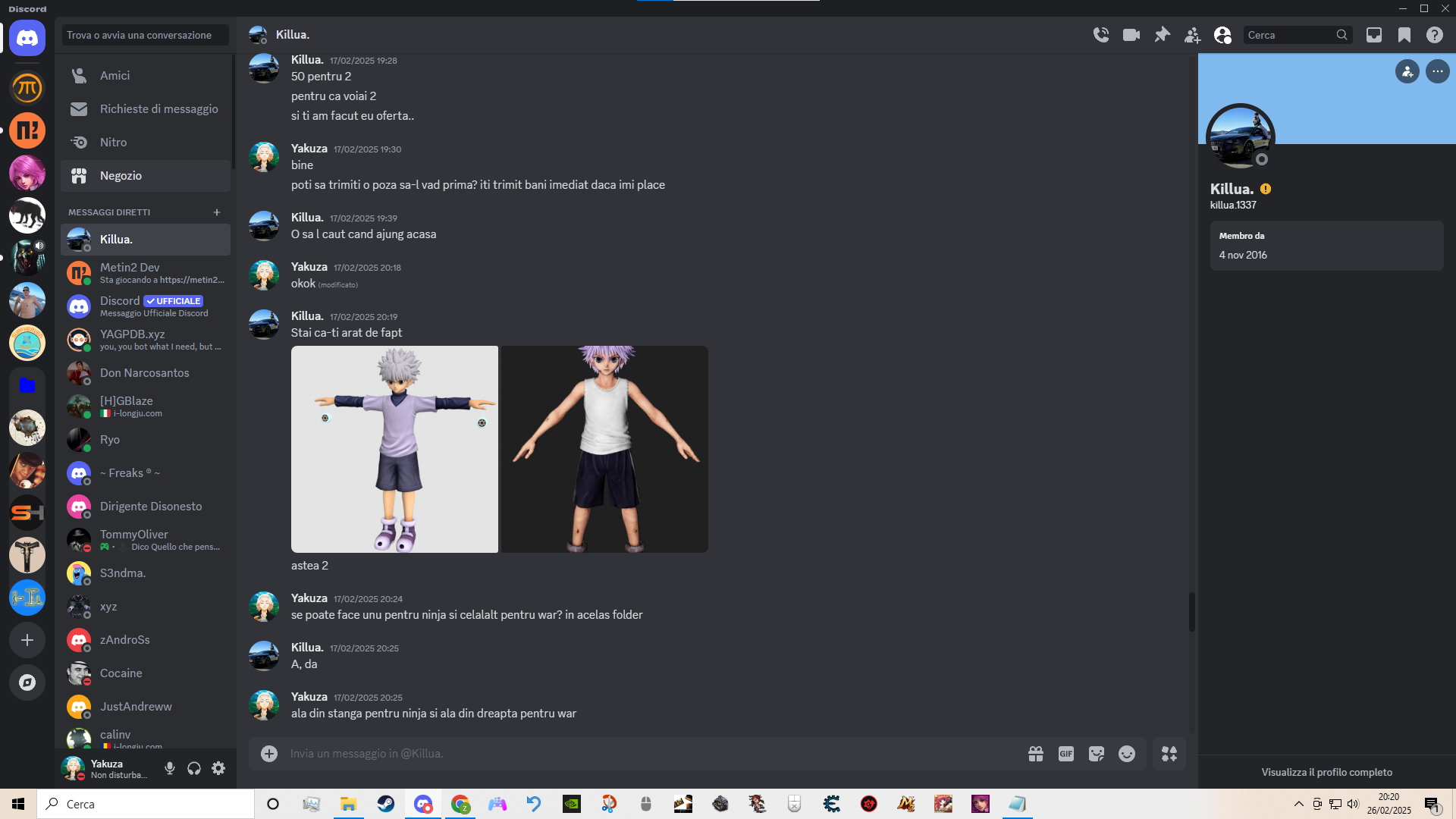Click the message input for Killua
This screenshot has width=1456, height=819.
652,754
